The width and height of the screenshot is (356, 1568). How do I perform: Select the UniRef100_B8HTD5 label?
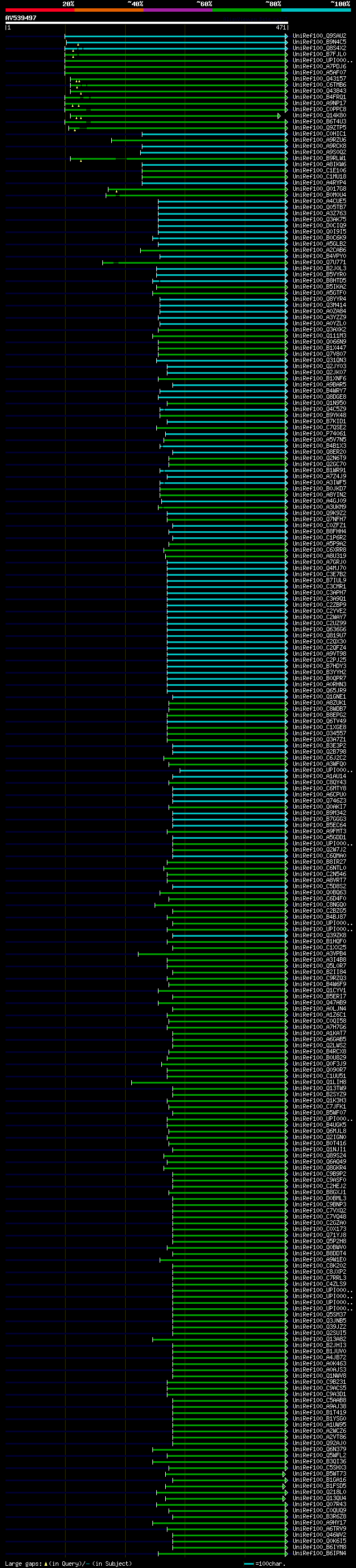click(319, 280)
